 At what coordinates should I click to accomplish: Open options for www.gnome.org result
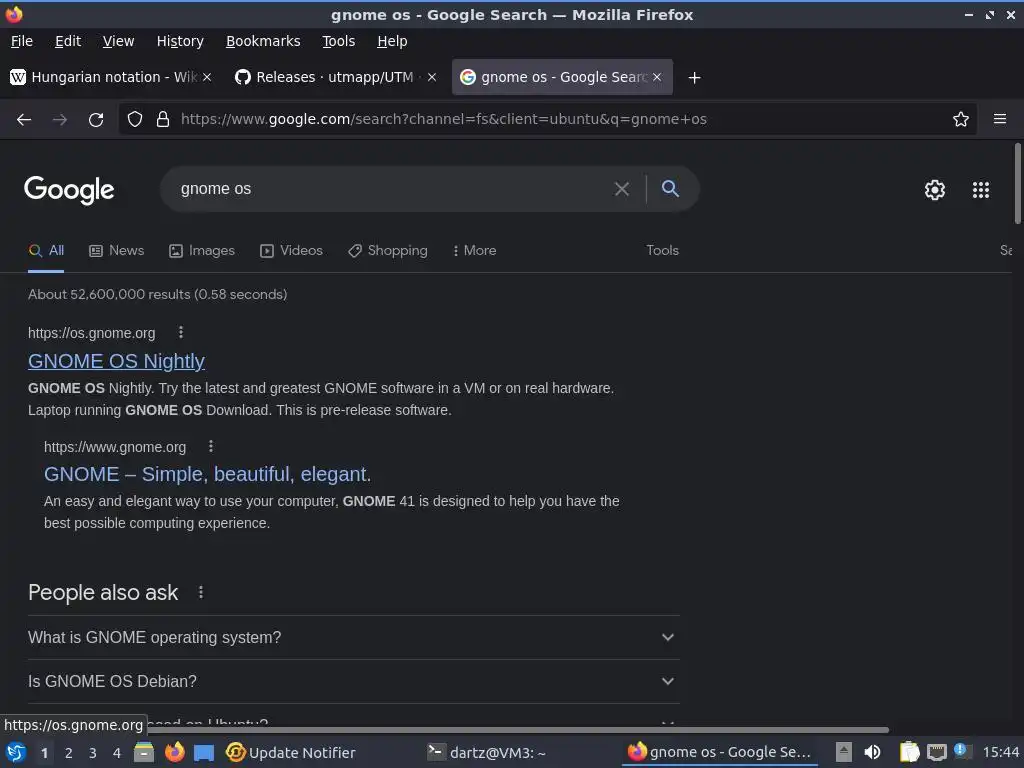point(210,446)
